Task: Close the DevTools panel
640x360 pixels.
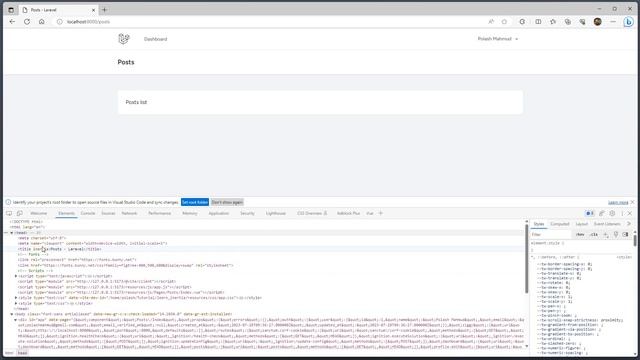Action: pyautogui.click(x=630, y=213)
